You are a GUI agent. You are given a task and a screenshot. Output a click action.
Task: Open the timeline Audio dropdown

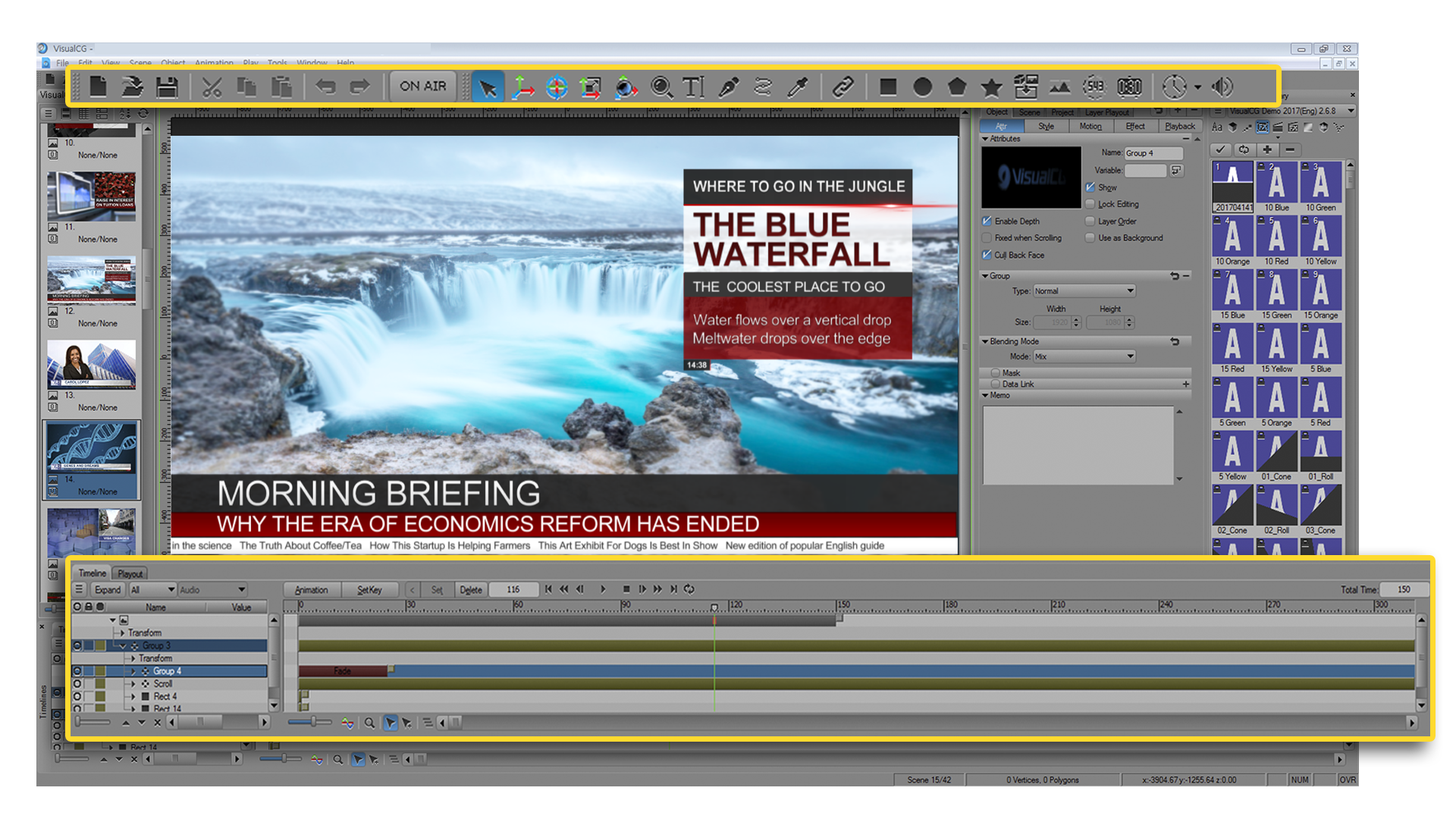pos(212,589)
